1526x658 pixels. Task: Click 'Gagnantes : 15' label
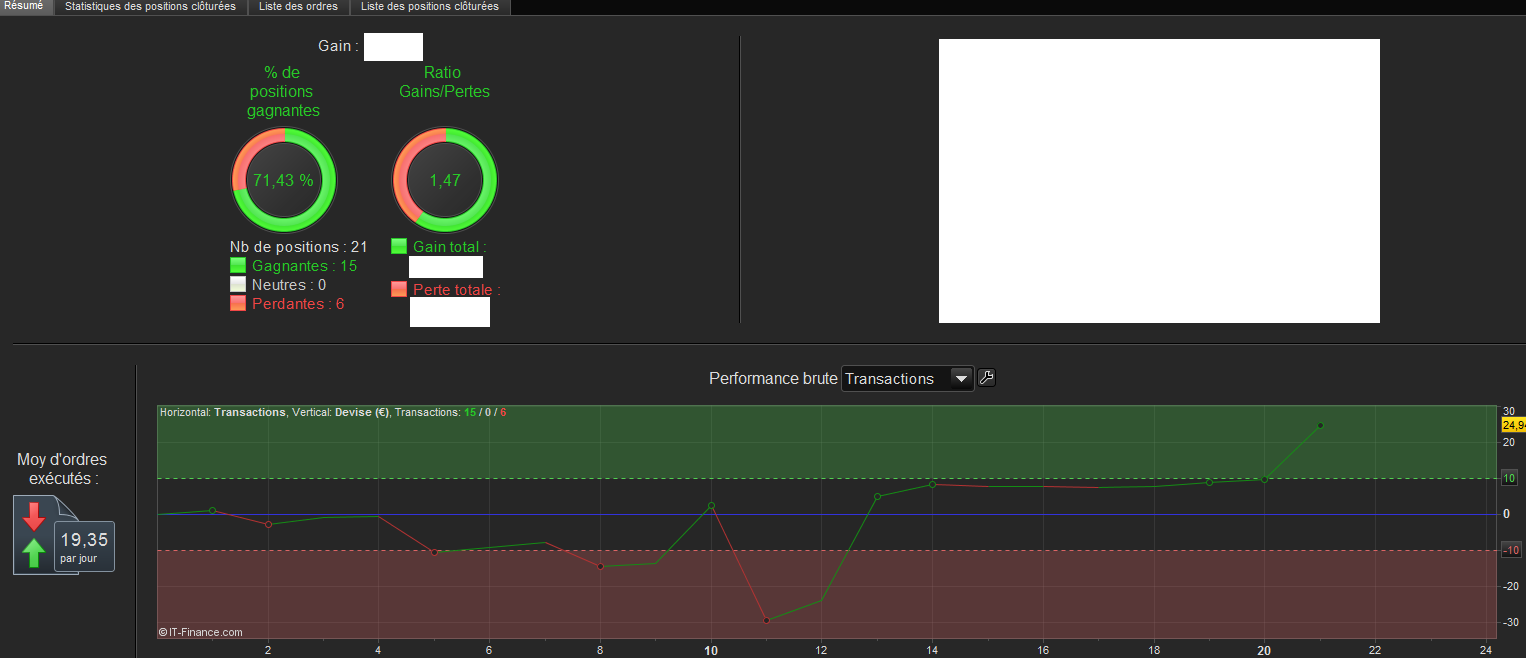tap(304, 266)
